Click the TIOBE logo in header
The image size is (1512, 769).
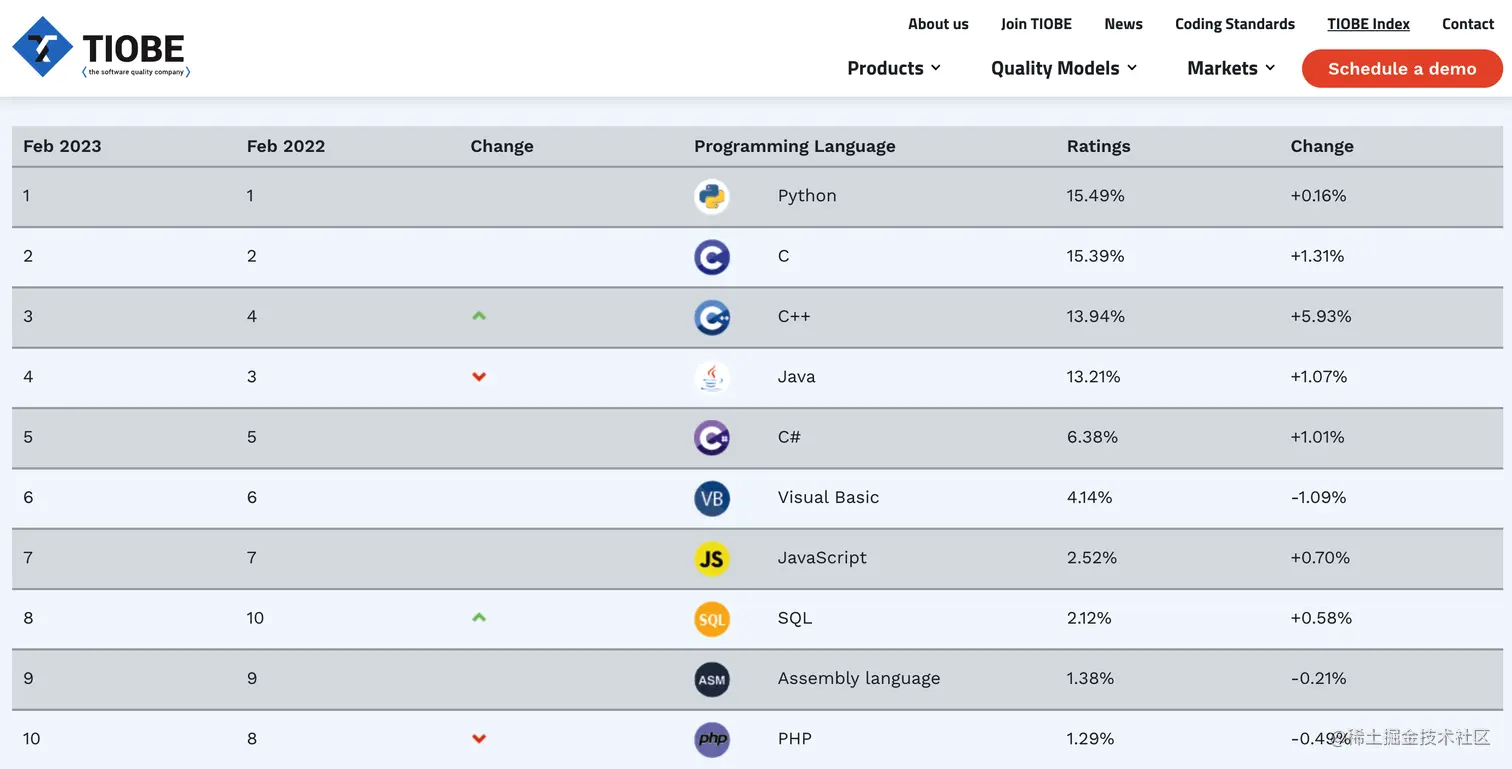101,47
